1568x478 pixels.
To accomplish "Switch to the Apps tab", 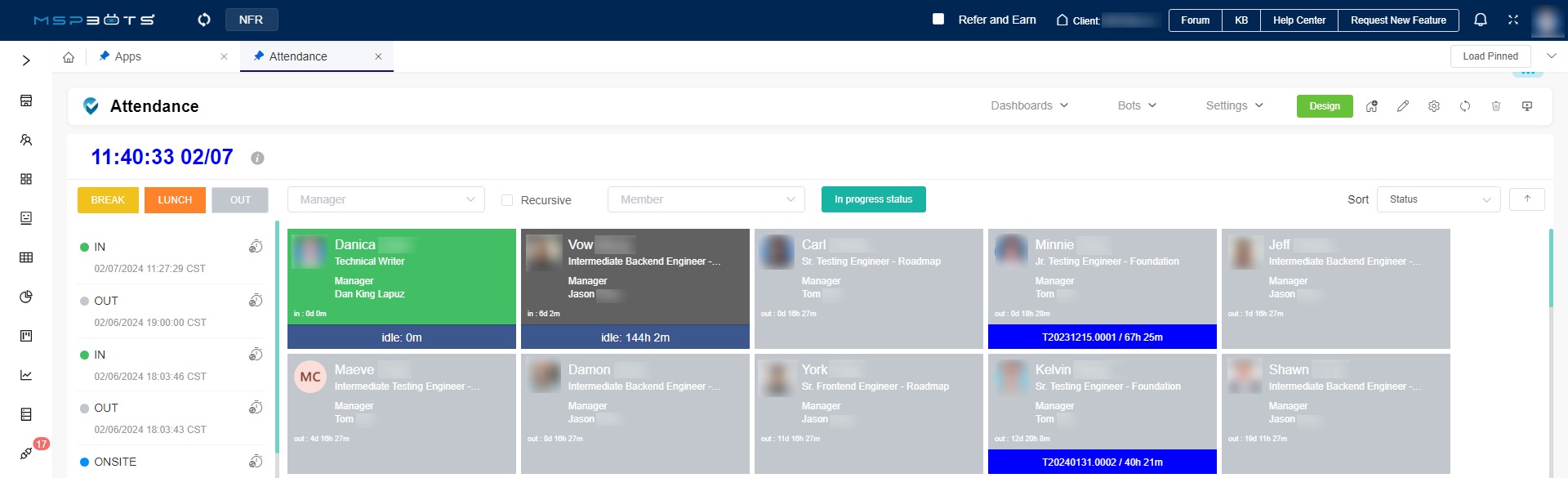I will coord(127,56).
